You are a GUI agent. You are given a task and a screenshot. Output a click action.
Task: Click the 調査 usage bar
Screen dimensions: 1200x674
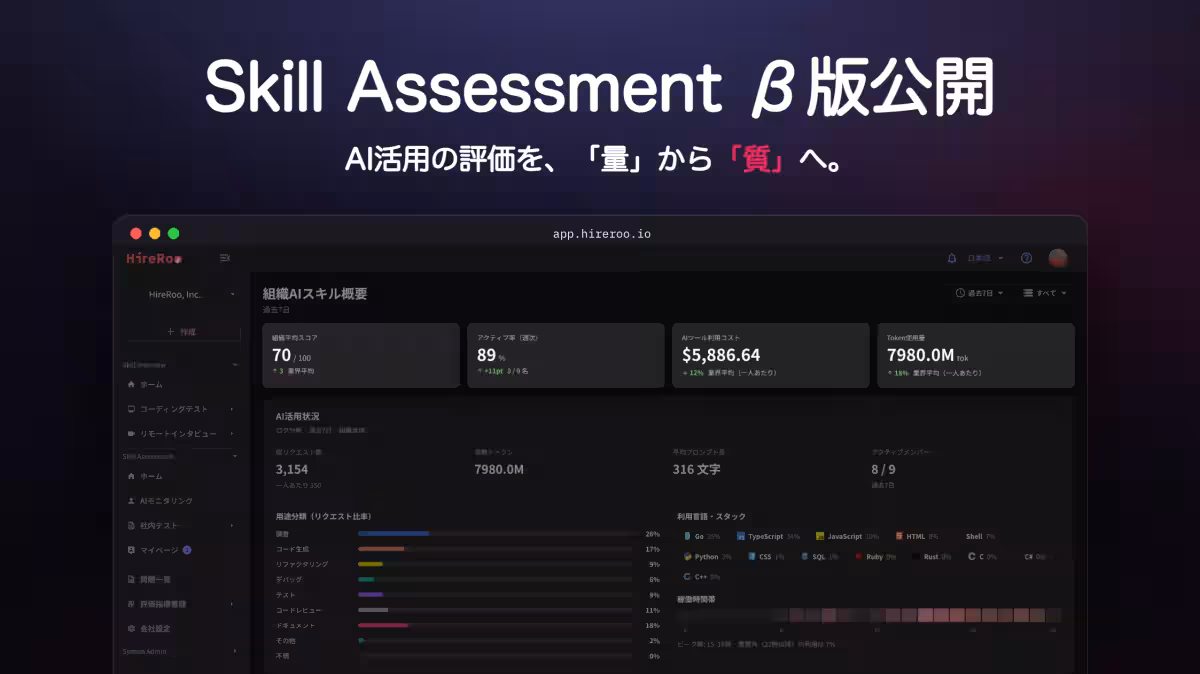(394, 534)
